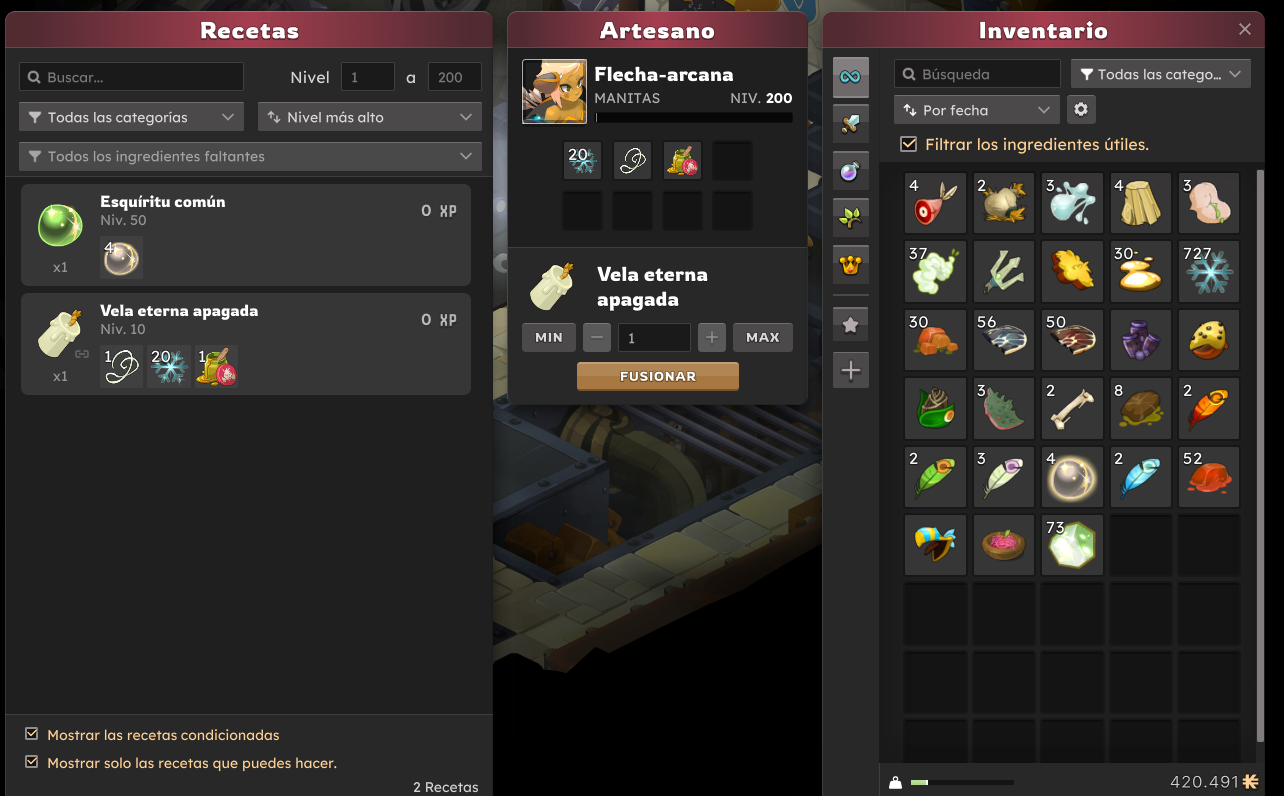
Task: Click the star favorites icon in inventory sidebar
Action: pos(851,324)
